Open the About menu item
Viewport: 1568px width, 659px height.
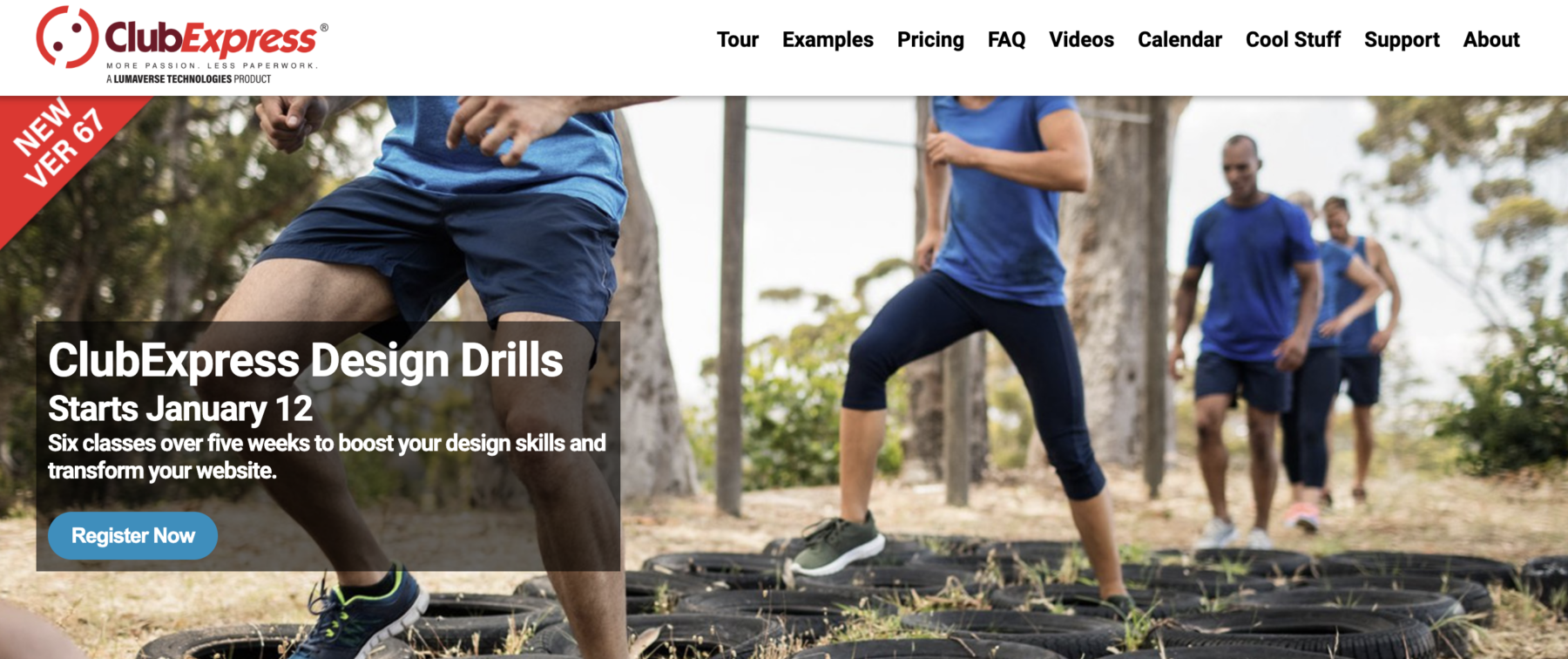pos(1491,39)
